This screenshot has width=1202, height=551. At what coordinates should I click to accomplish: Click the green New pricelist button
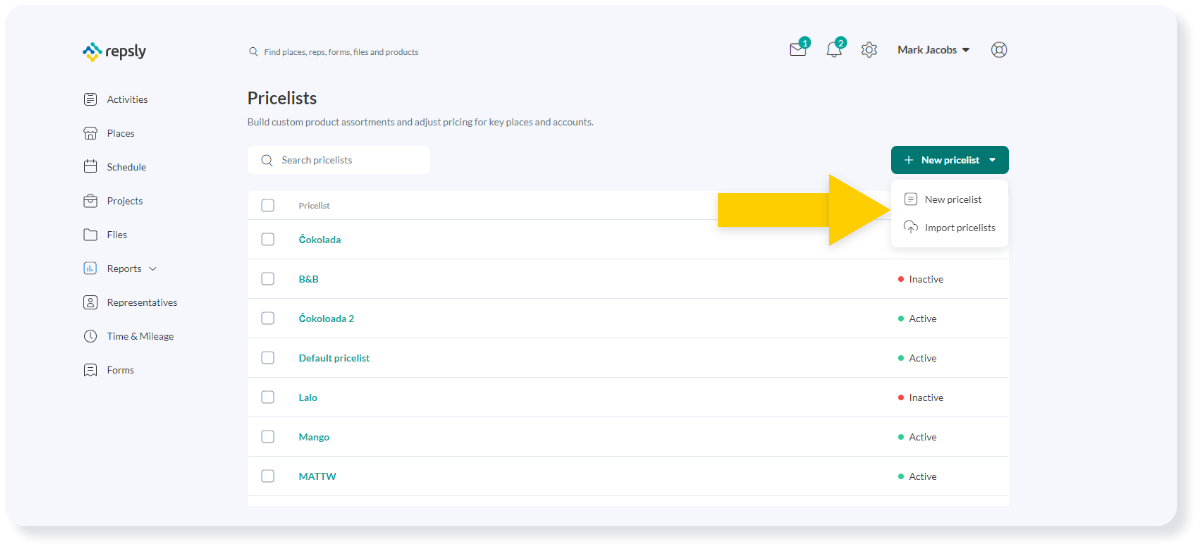pyautogui.click(x=950, y=160)
